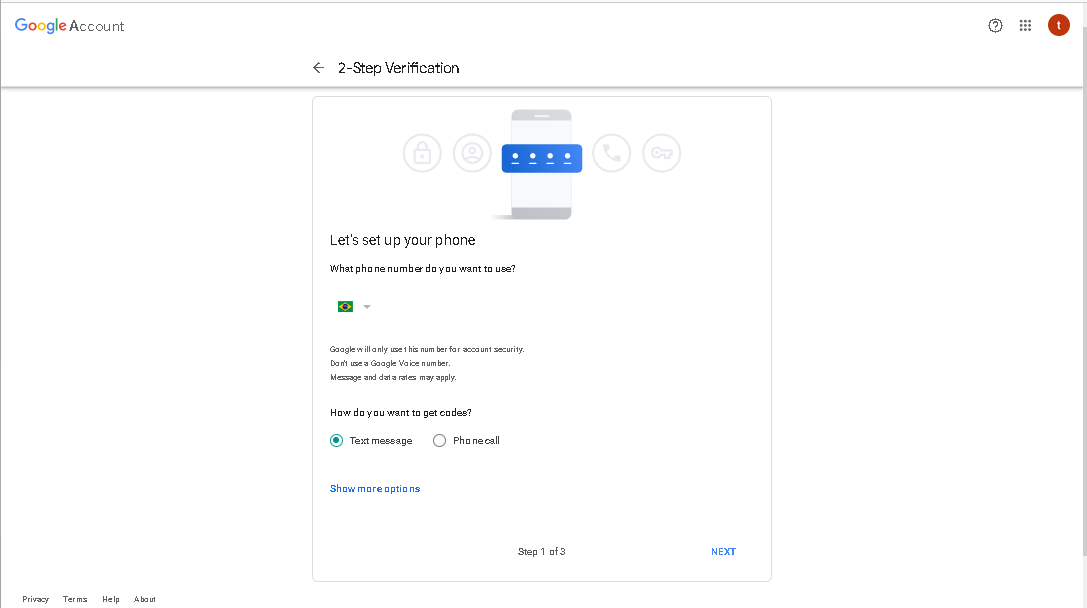Click the Brazil flag country selector
This screenshot has width=1087, height=608.
click(x=345, y=306)
